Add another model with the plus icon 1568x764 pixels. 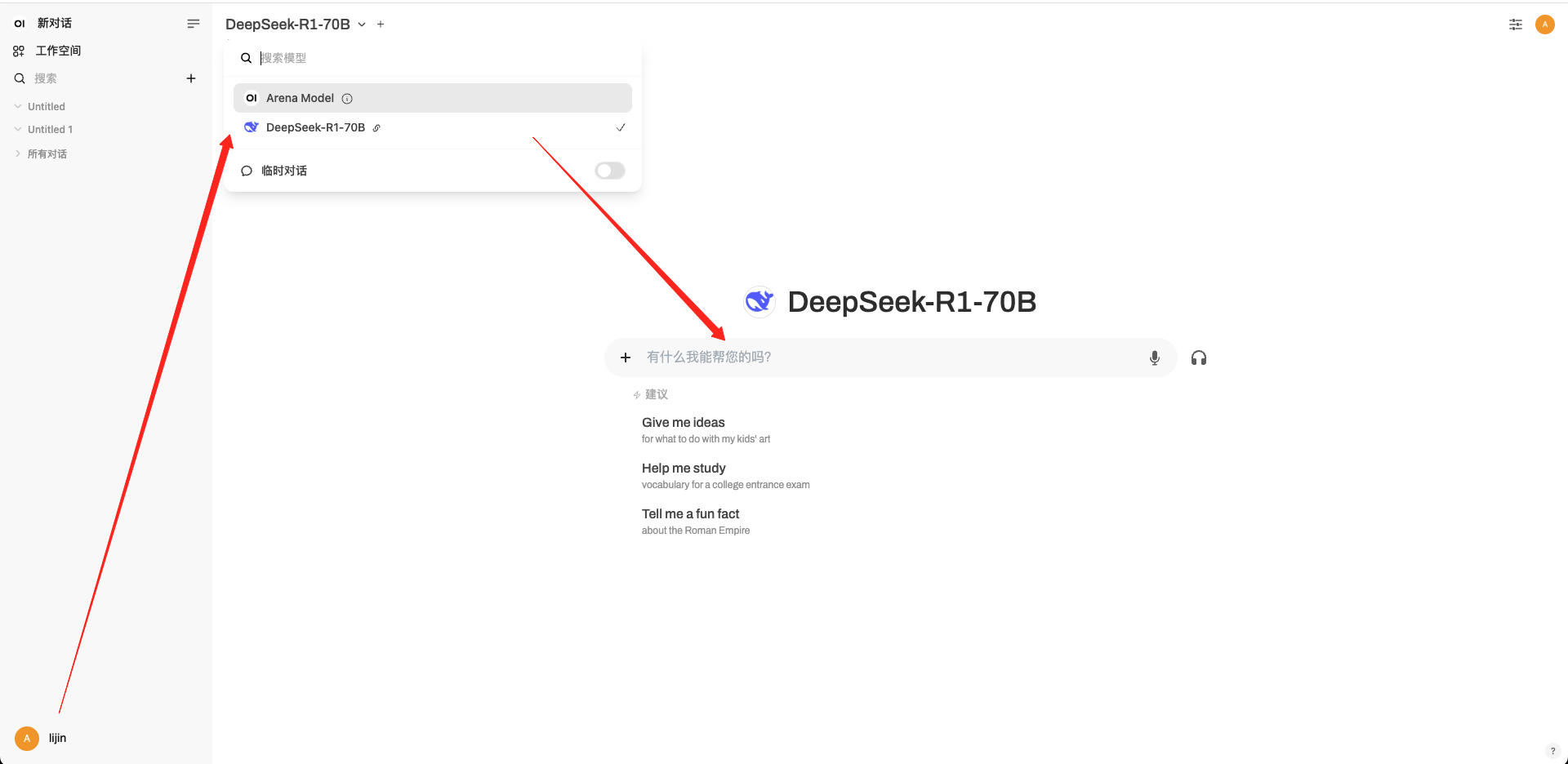click(381, 24)
